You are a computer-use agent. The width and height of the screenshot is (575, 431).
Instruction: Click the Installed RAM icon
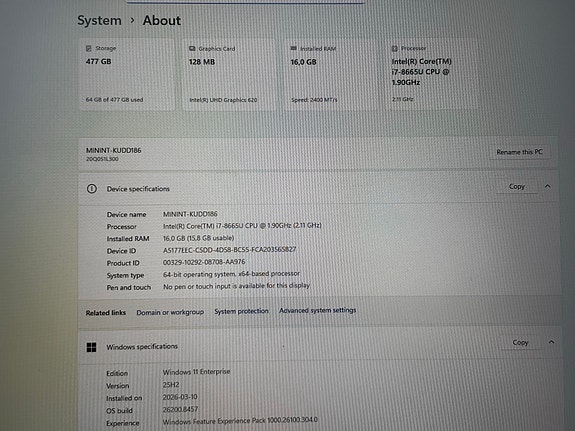[x=293, y=48]
